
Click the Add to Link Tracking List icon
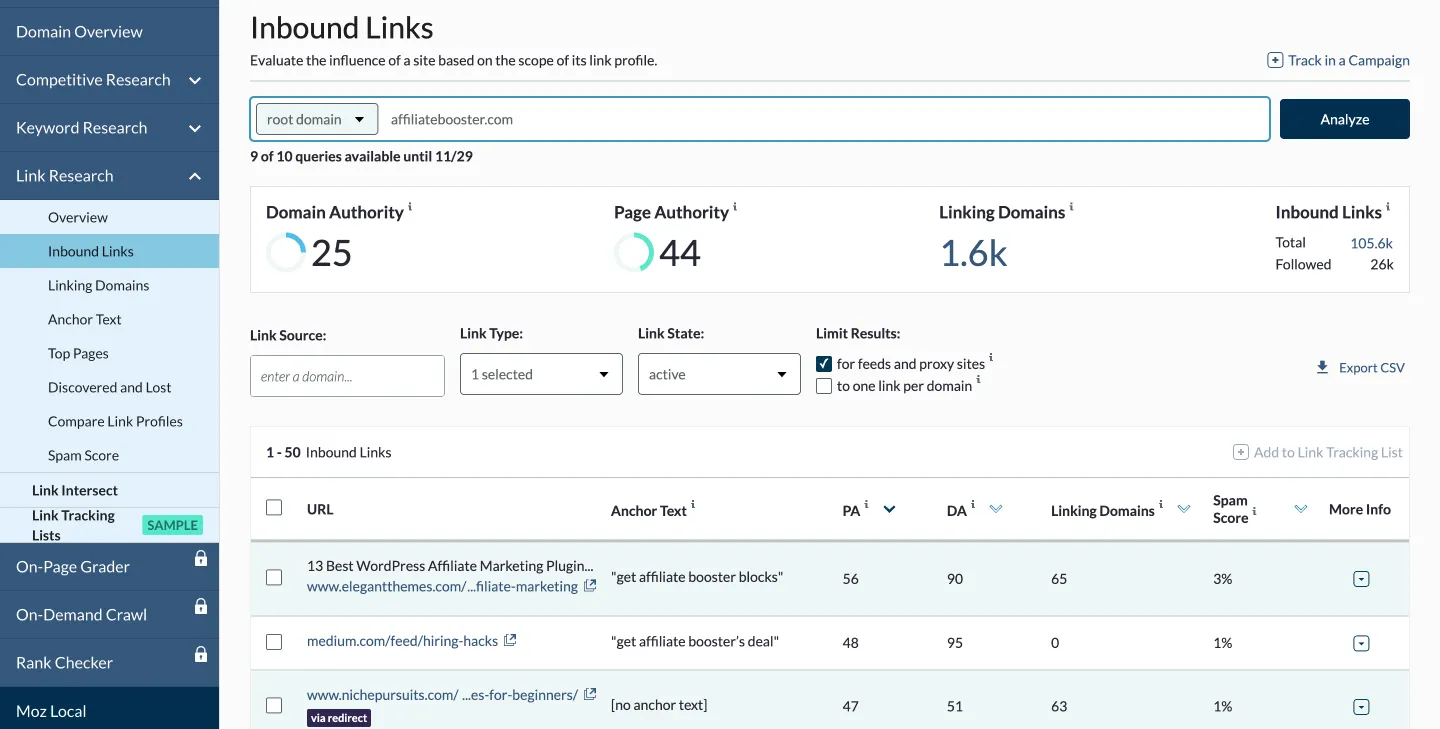1239,452
